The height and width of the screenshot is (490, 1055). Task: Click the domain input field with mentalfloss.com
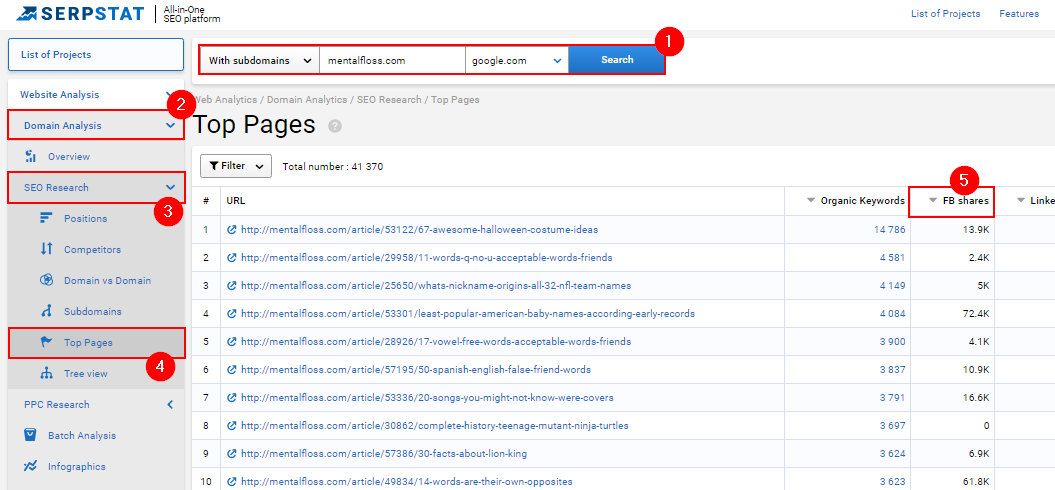[x=392, y=60]
